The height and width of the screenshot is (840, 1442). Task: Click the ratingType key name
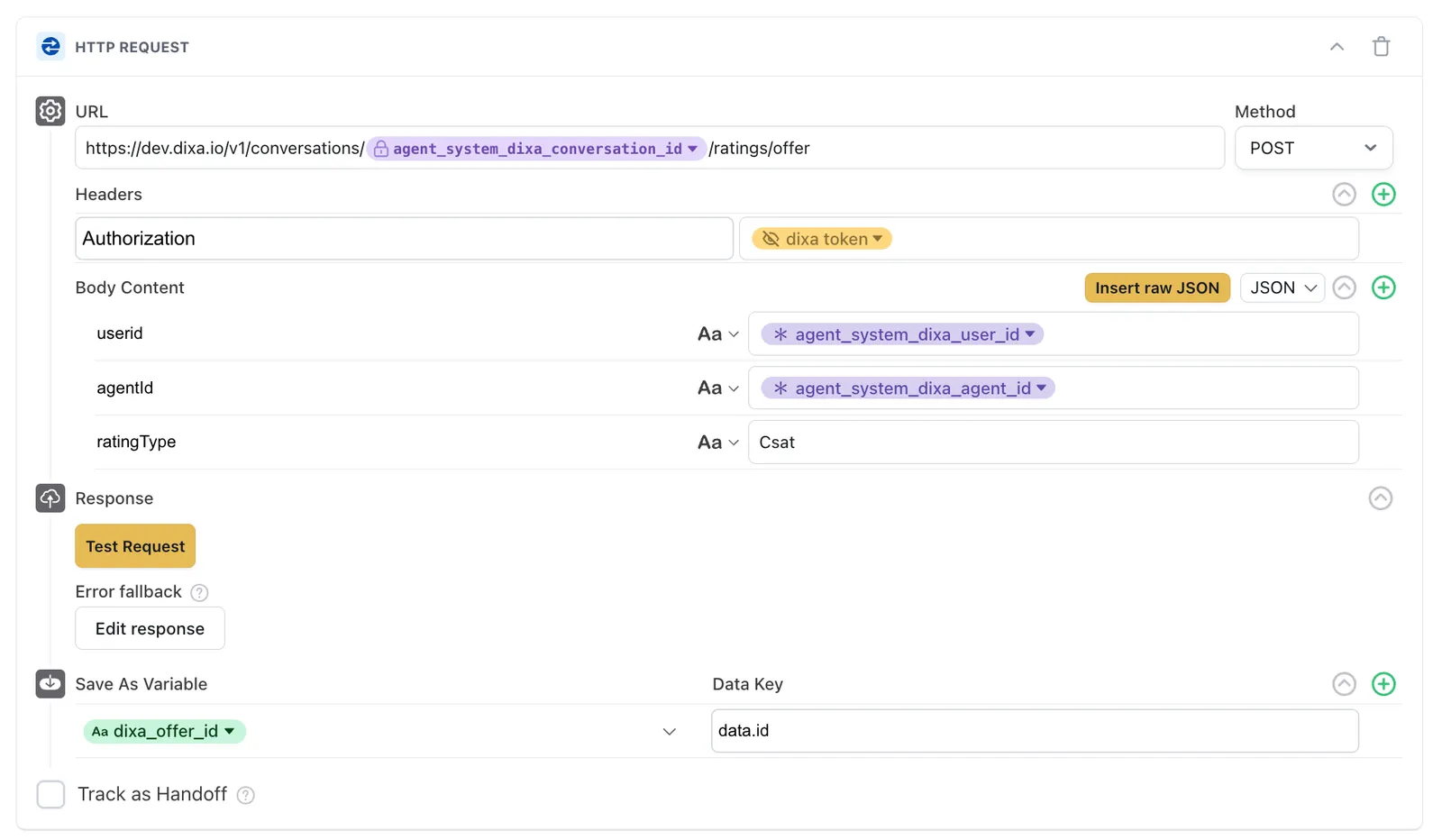(136, 442)
